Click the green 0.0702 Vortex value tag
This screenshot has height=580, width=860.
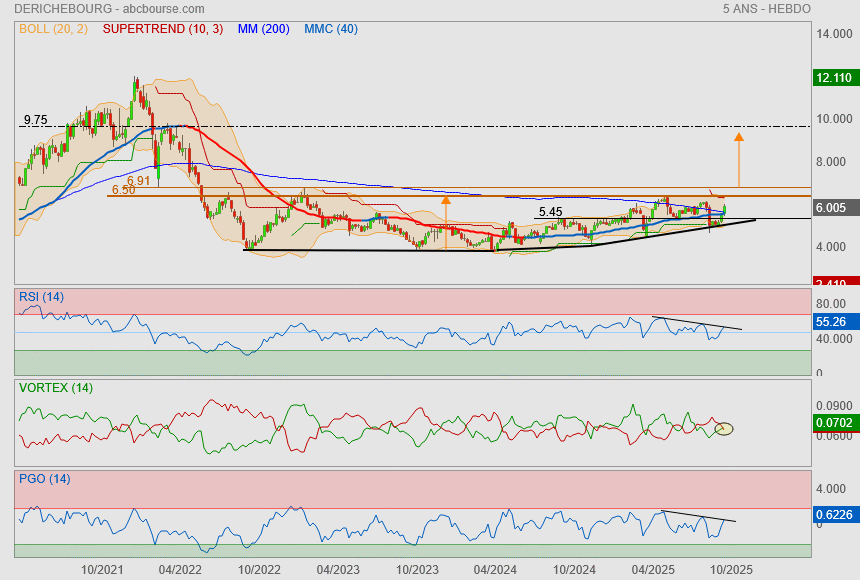coord(833,423)
